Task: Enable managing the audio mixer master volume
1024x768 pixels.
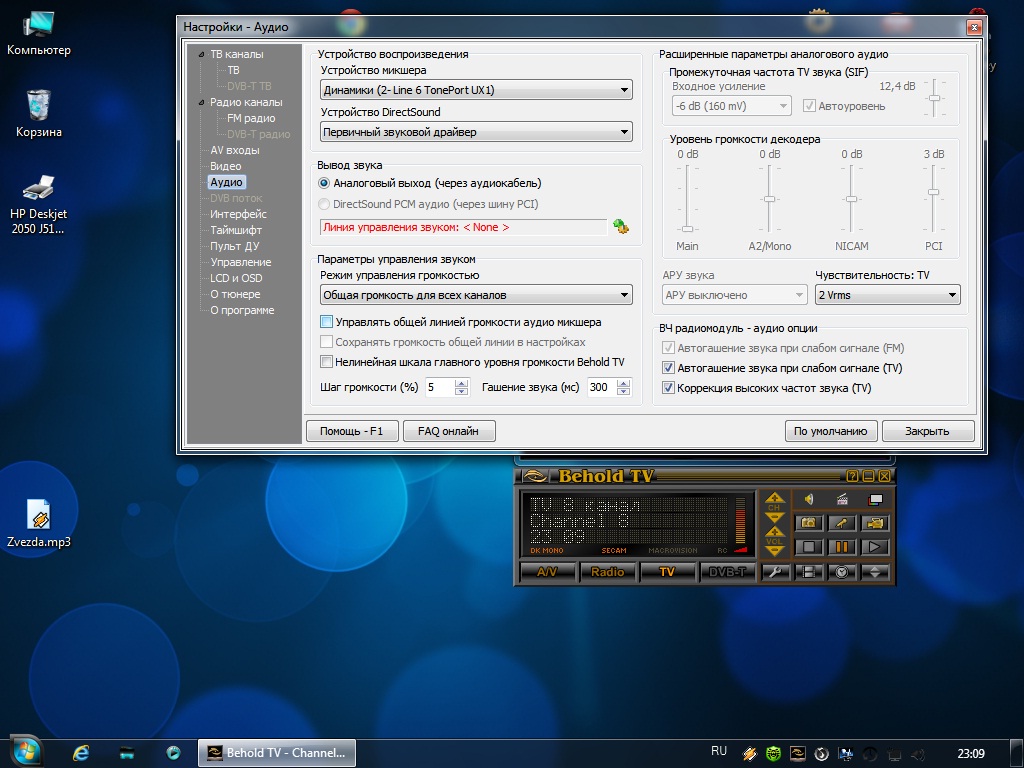Action: (x=326, y=322)
